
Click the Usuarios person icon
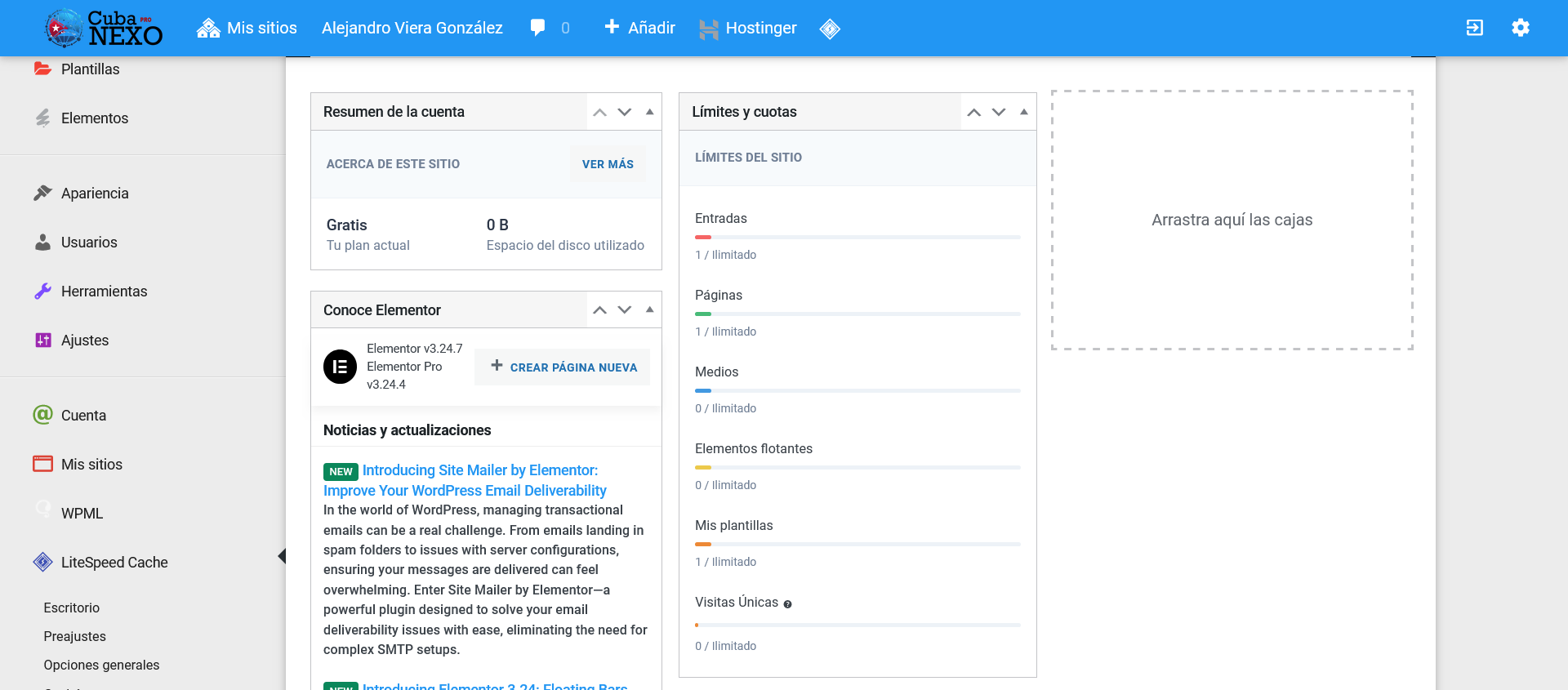[42, 242]
